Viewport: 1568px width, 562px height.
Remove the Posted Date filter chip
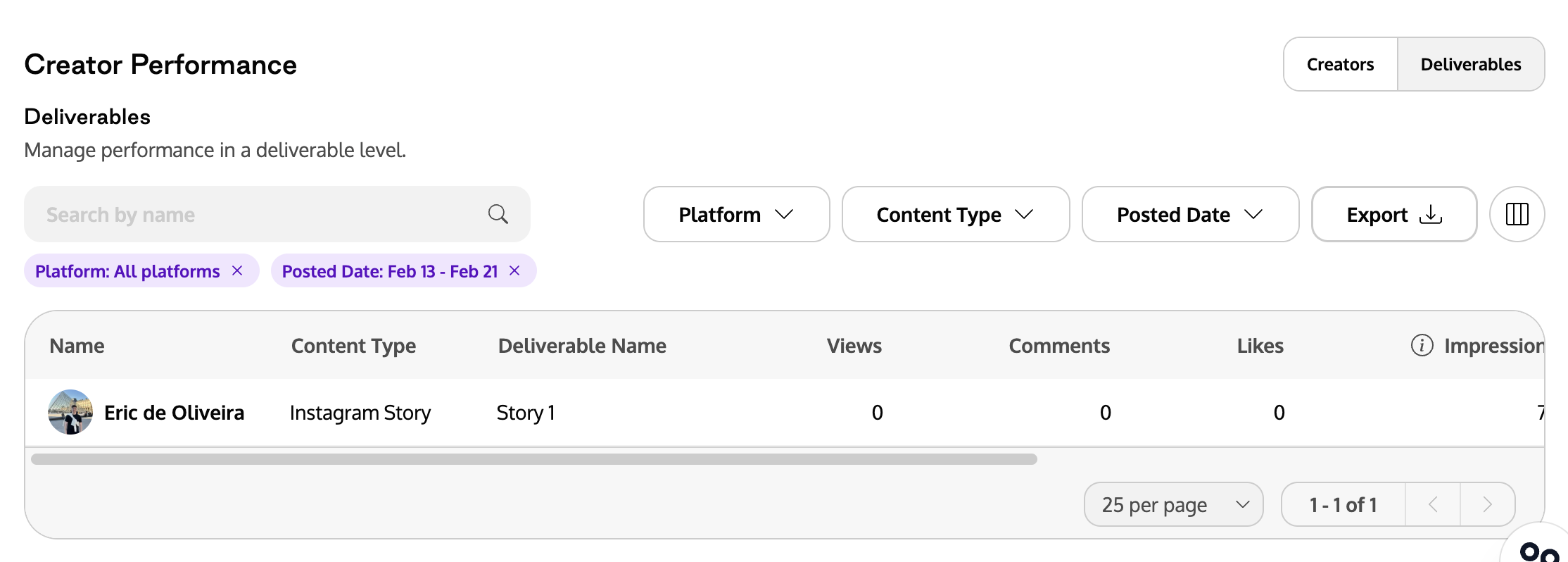(514, 270)
